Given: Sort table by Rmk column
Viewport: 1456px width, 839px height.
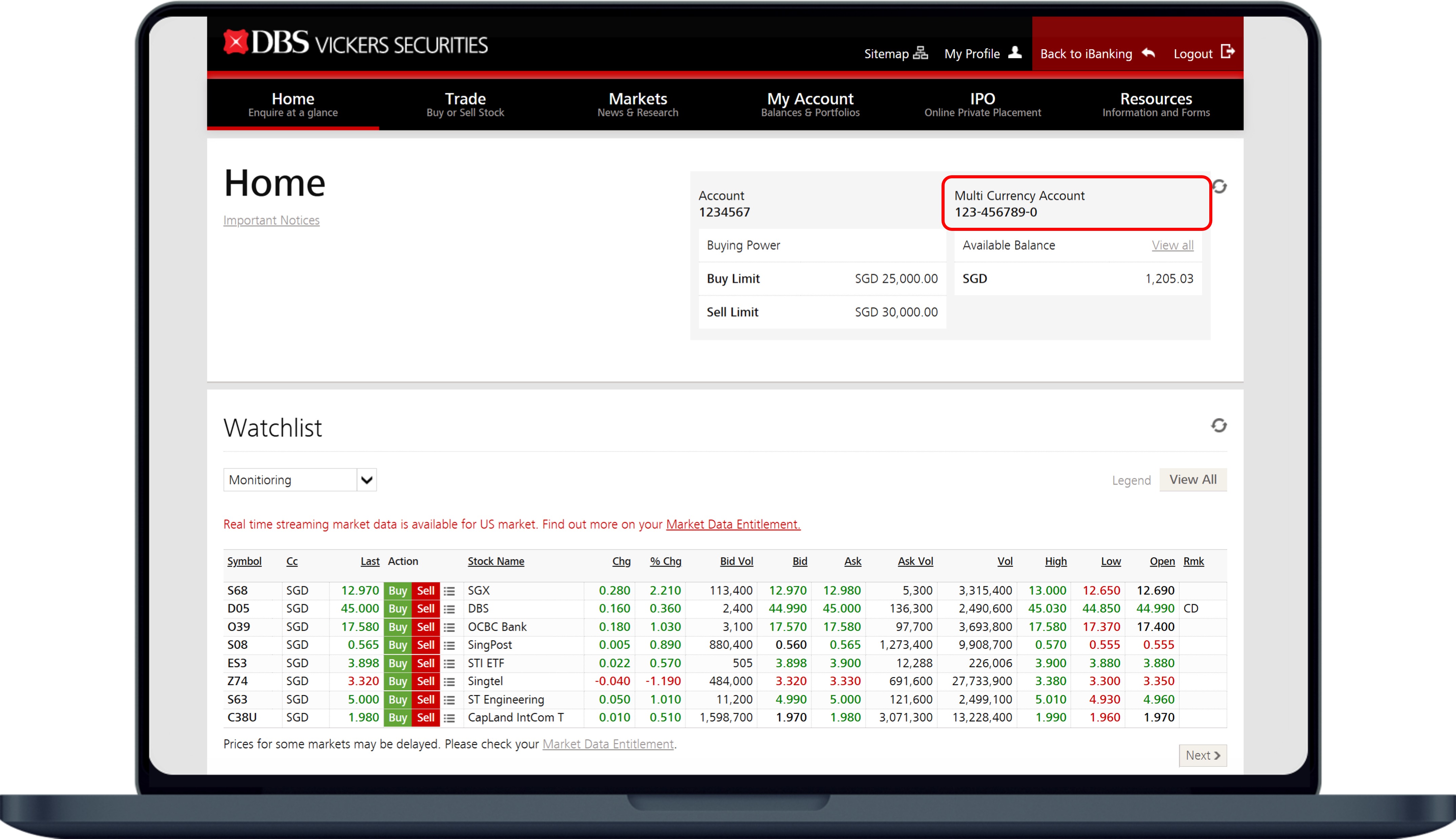Looking at the screenshot, I should coord(1193,561).
